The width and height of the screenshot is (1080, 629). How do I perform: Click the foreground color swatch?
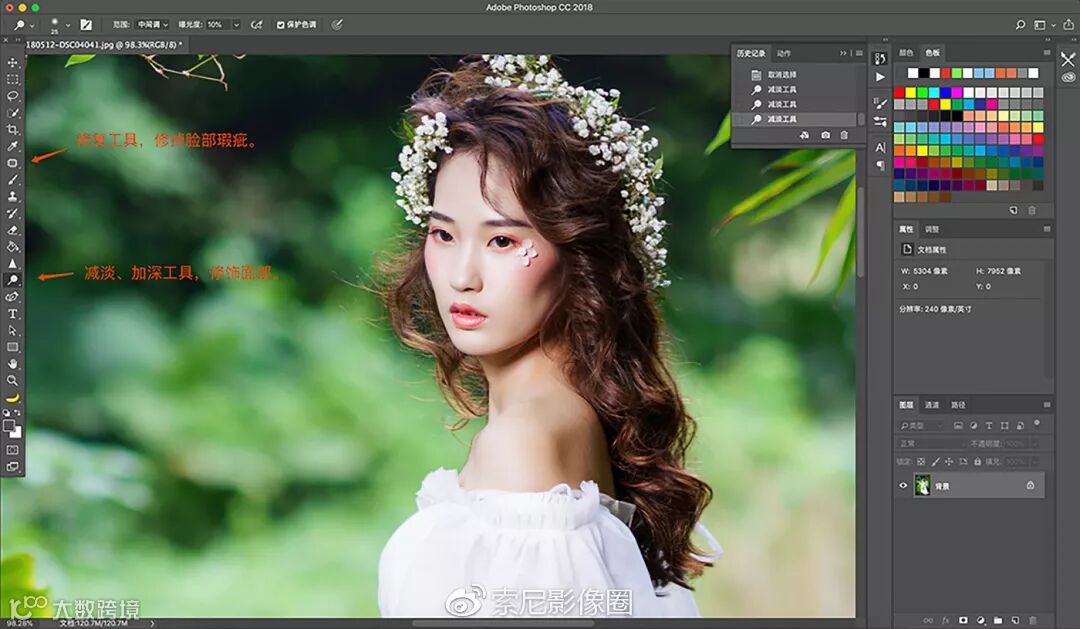(9, 426)
